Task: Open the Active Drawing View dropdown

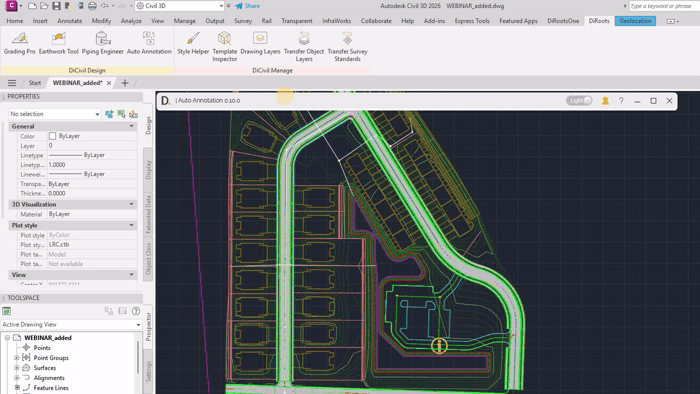Action: pos(71,324)
